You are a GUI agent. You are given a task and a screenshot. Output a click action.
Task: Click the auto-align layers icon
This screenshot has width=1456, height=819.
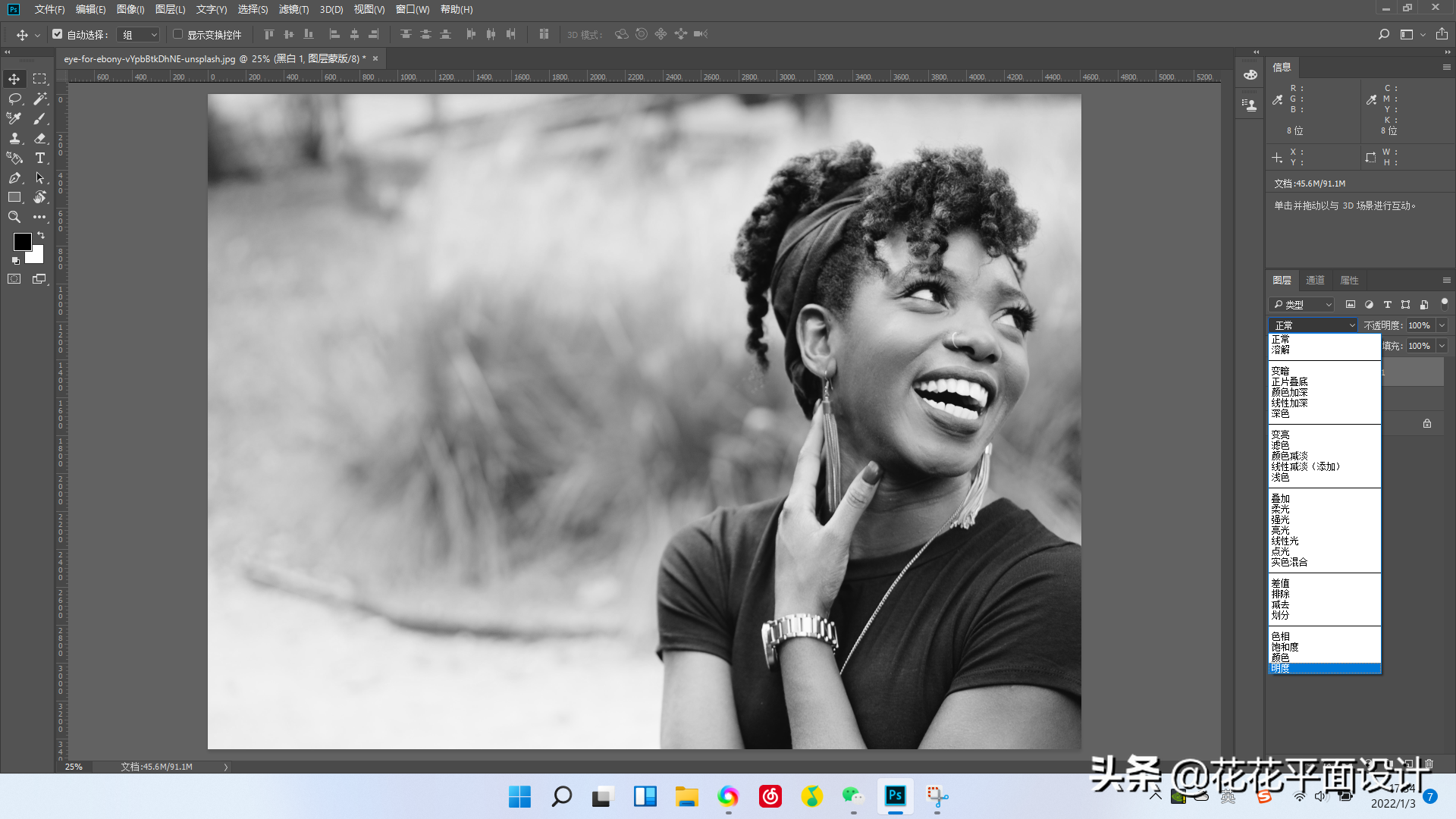(x=544, y=34)
